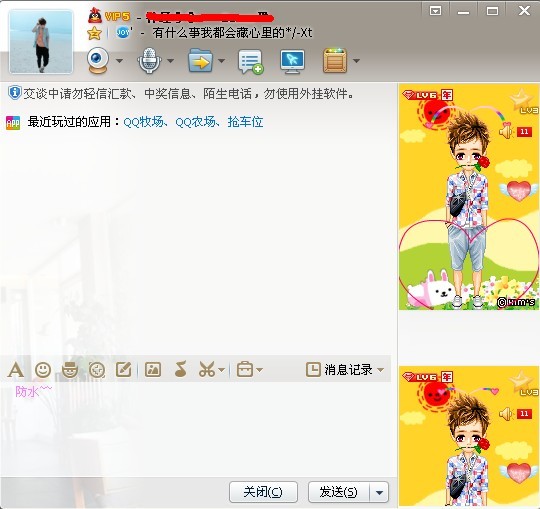Screen dimensions: 540x509
Task: Click the send file folder icon
Action: [200, 60]
